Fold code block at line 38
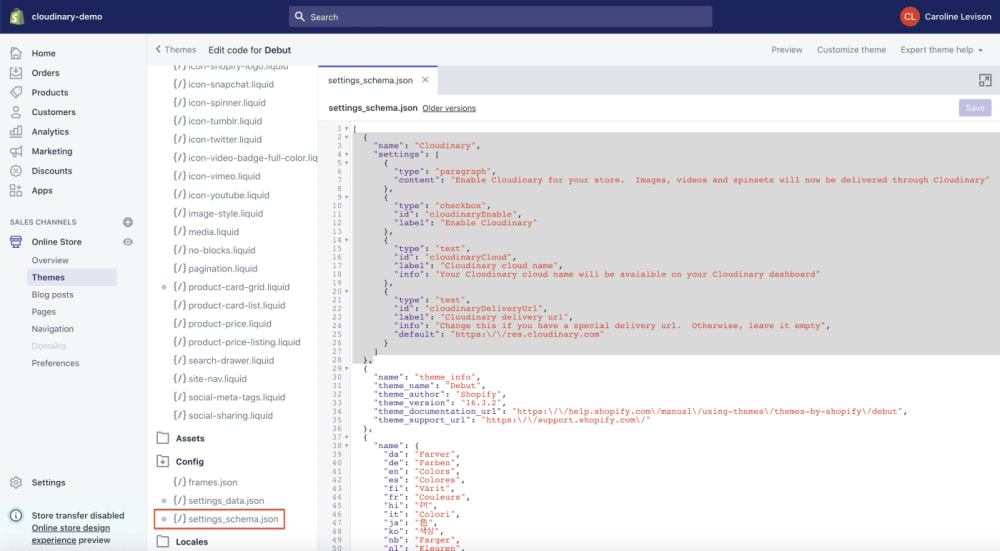Image resolution: width=1000 pixels, height=551 pixels. (346, 446)
